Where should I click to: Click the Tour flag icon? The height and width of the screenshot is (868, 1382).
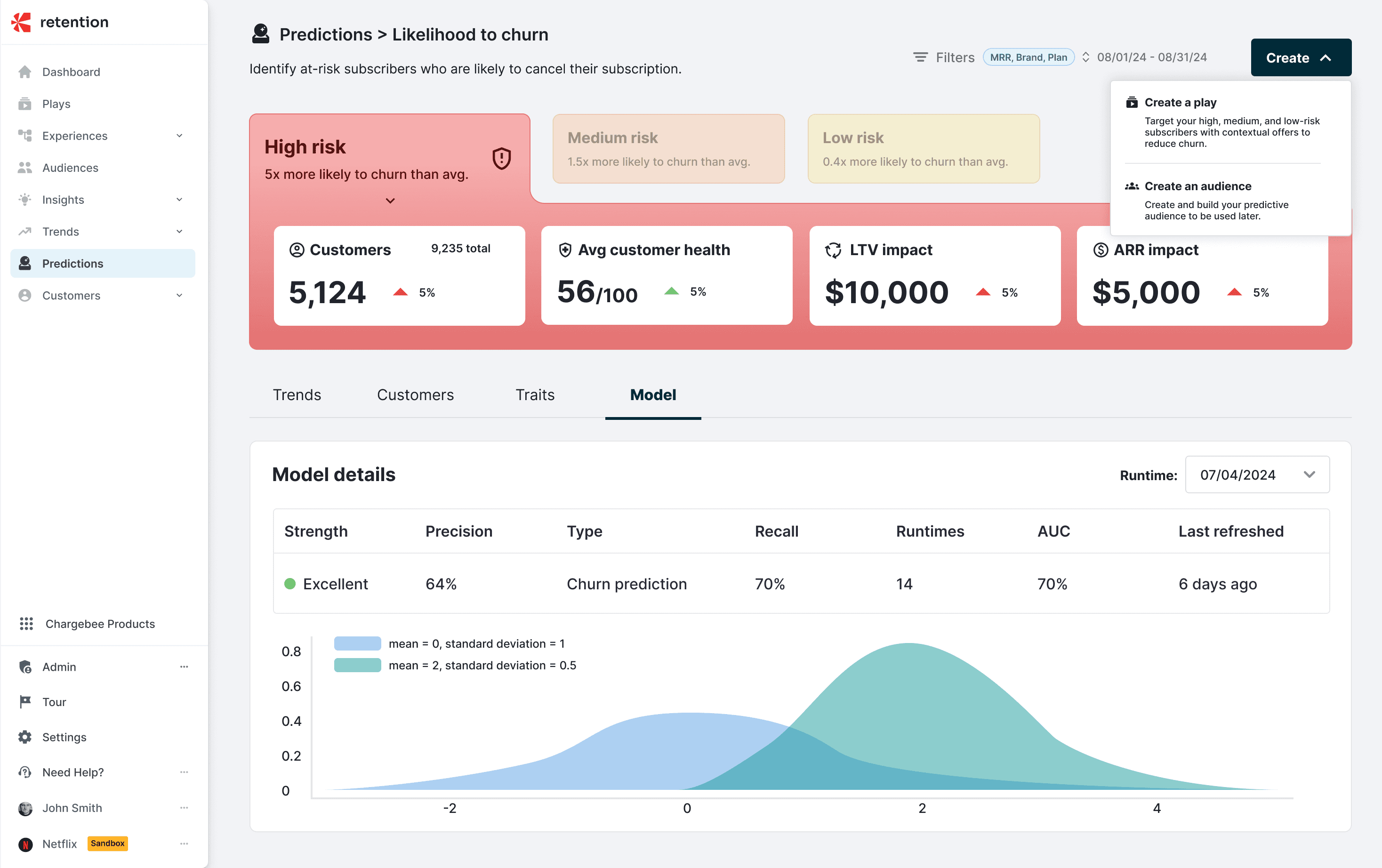click(x=24, y=701)
